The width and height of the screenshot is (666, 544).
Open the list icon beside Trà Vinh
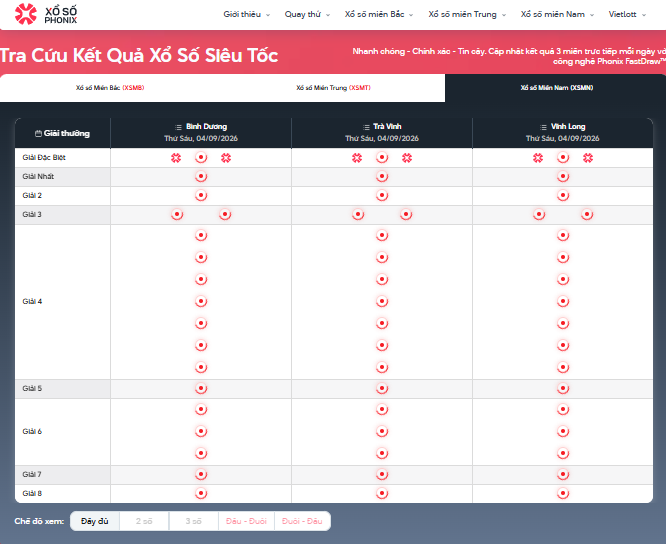click(367, 127)
